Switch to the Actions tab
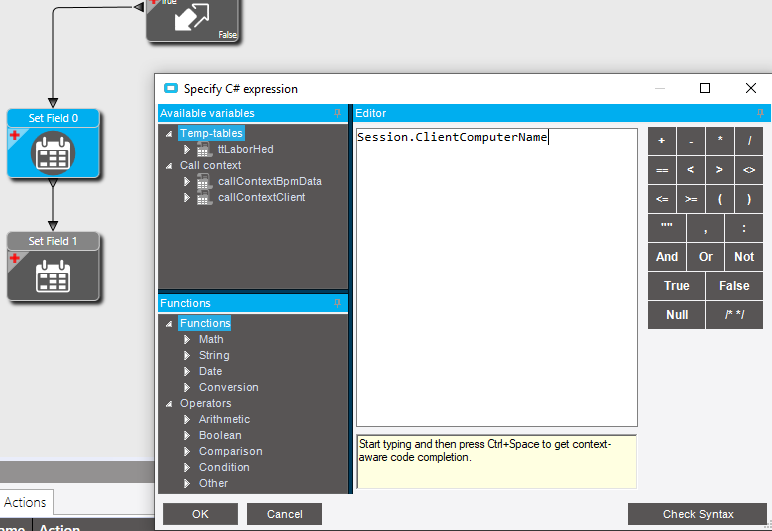The height and width of the screenshot is (531, 772). (x=25, y=502)
